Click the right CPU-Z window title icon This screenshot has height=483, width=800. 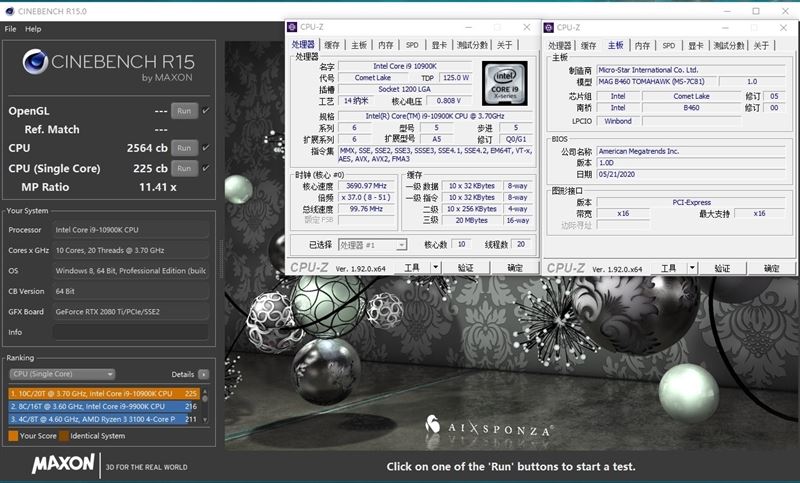tap(548, 27)
